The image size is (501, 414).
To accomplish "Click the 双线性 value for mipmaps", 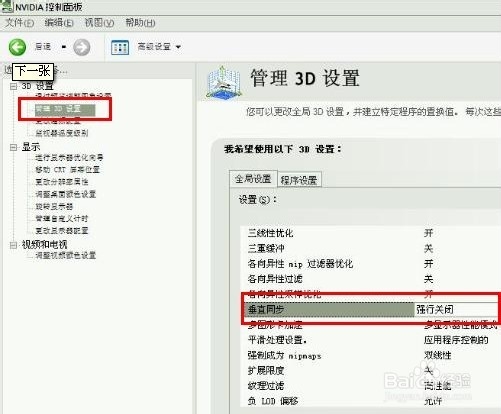I will 437,355.
